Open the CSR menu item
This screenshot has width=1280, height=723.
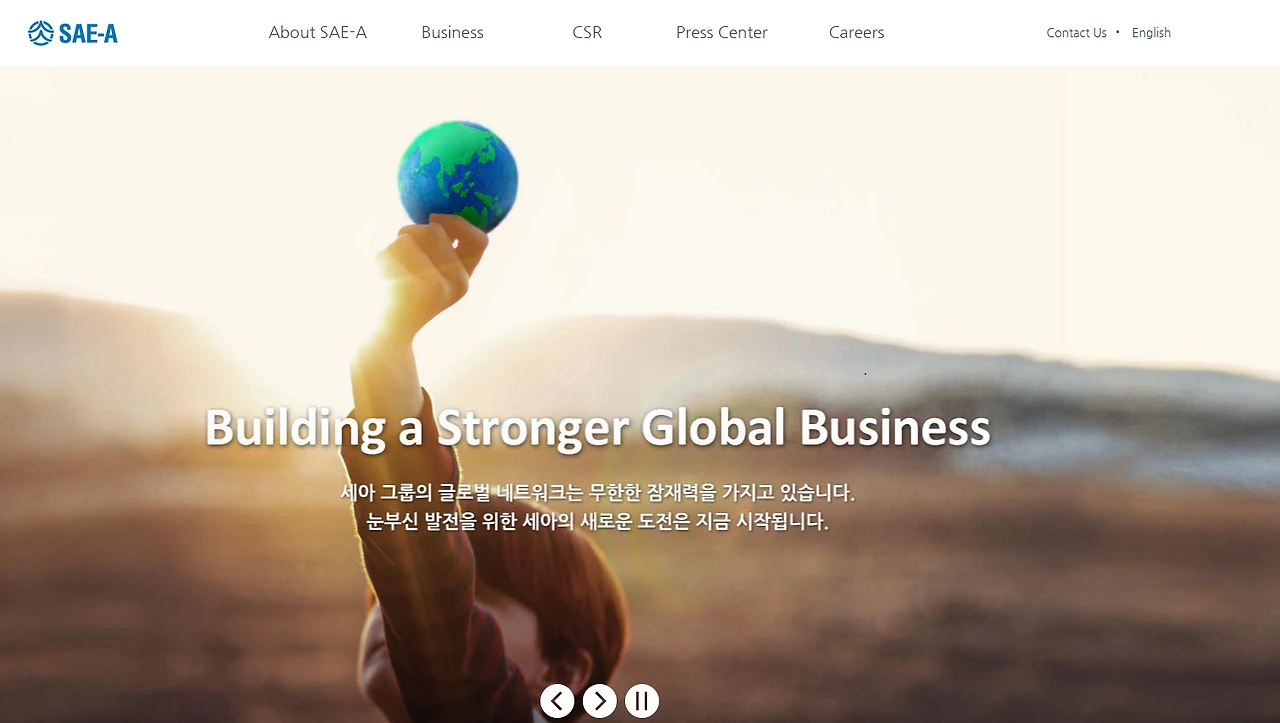coord(587,32)
